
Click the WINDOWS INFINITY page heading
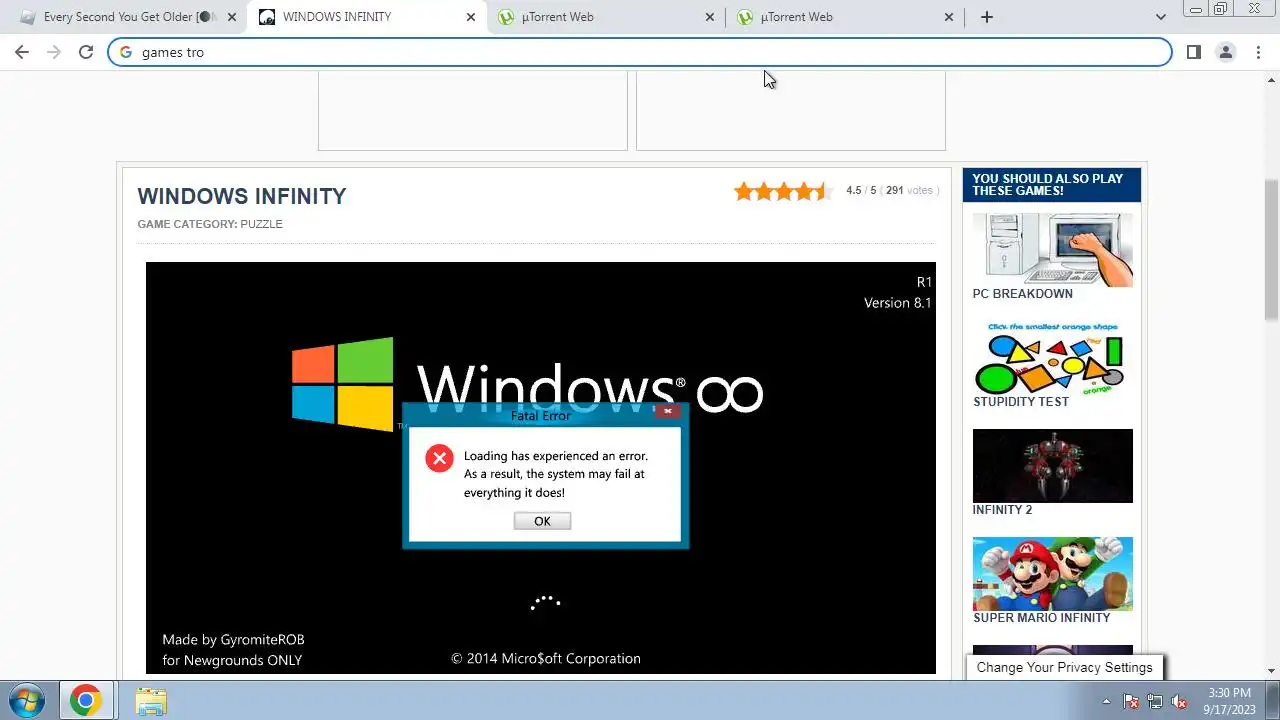tap(242, 197)
